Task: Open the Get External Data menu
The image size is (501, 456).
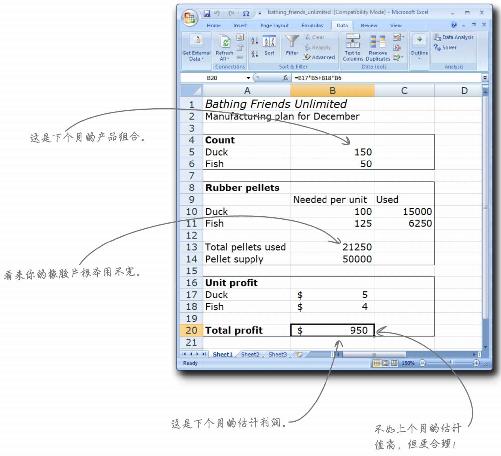Action: coord(196,47)
